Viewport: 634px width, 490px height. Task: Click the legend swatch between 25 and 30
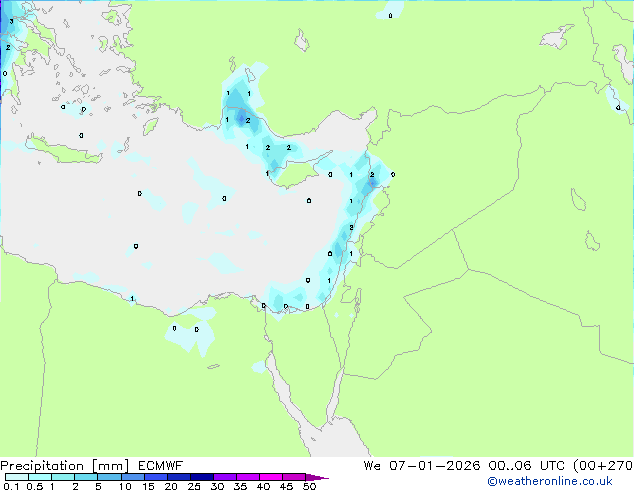[x=202, y=477]
